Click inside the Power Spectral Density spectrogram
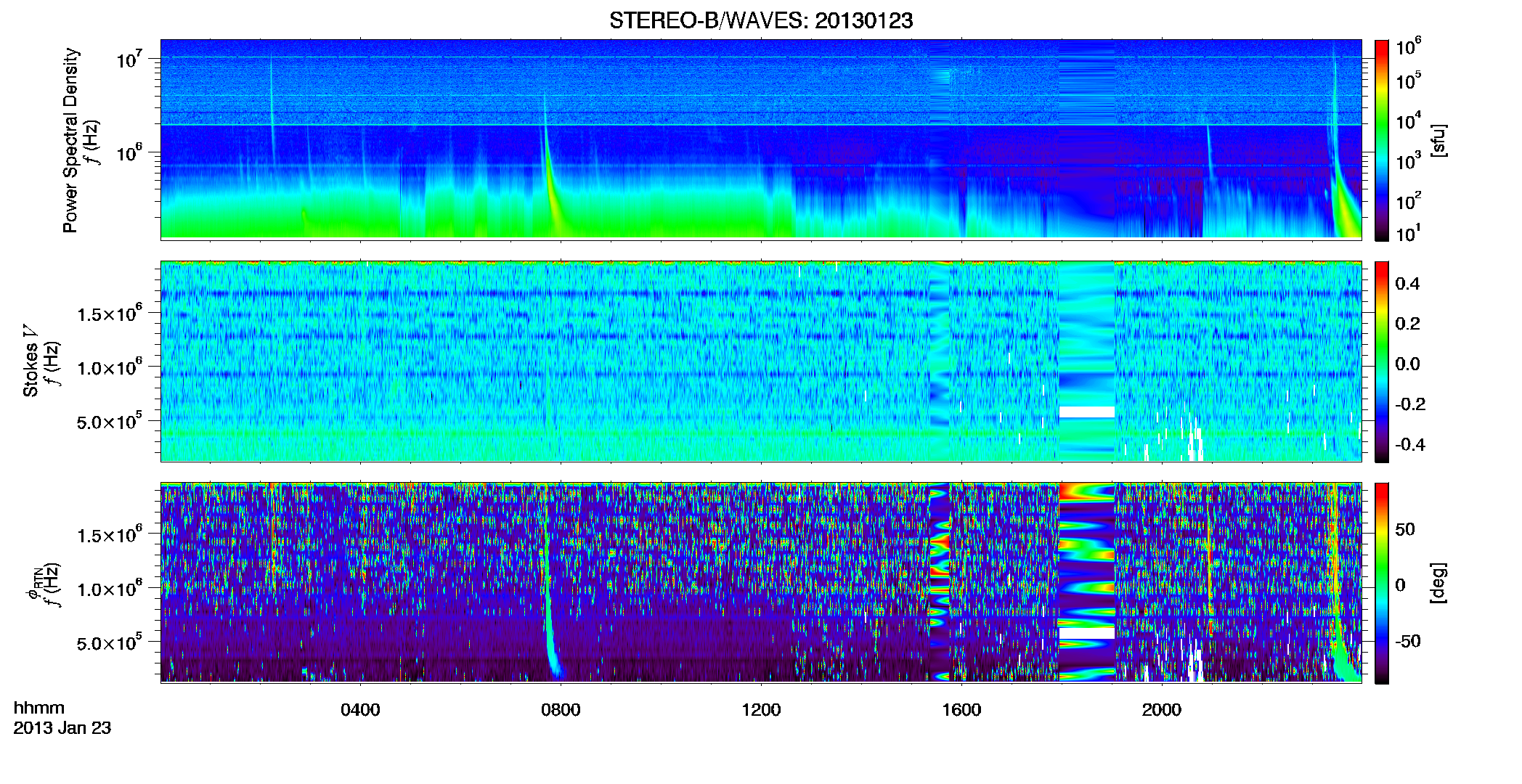Screen dimensions: 1522x784 click(x=761, y=139)
